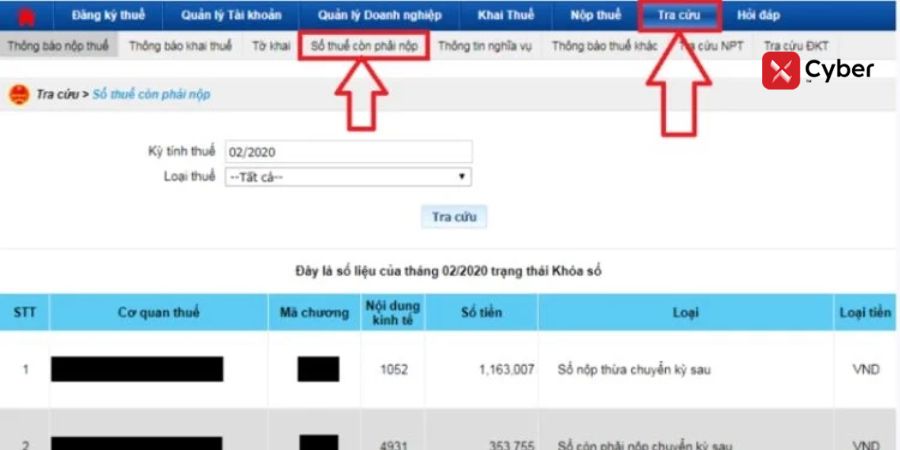Click the national emblem breadcrumb icon
This screenshot has height=450, width=900.
[19, 95]
